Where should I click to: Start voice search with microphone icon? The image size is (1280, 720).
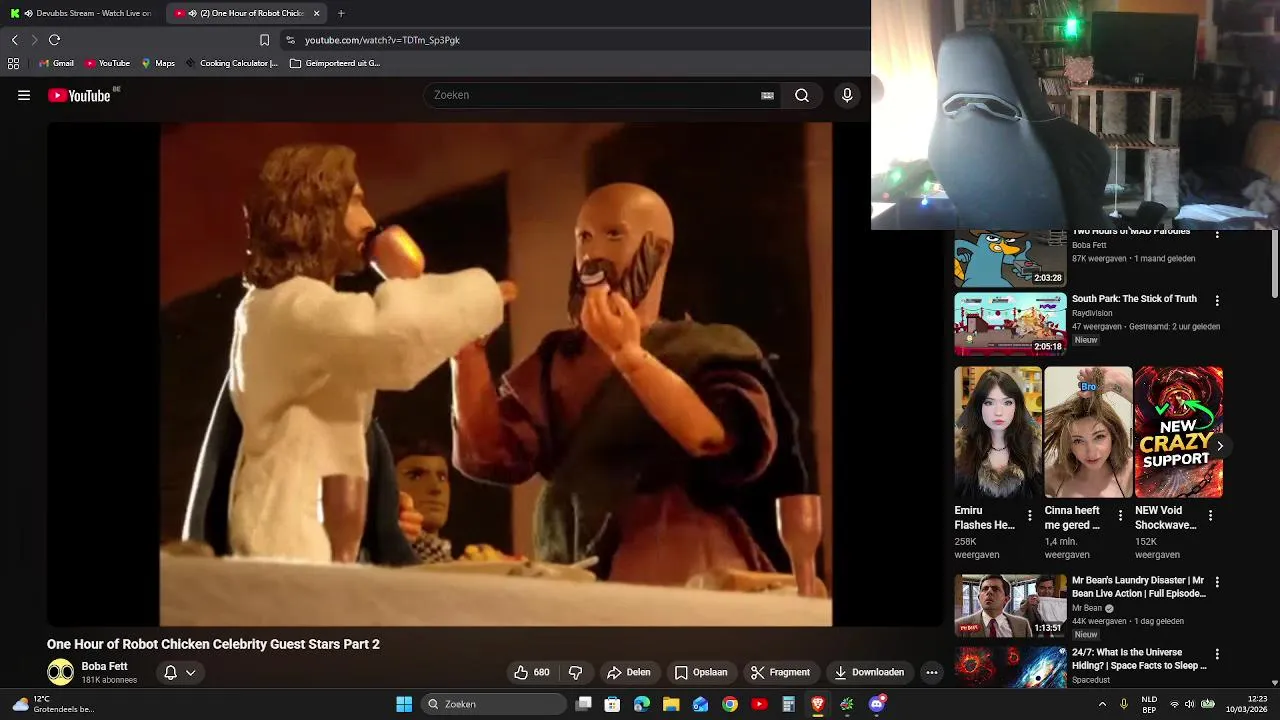pos(847,95)
